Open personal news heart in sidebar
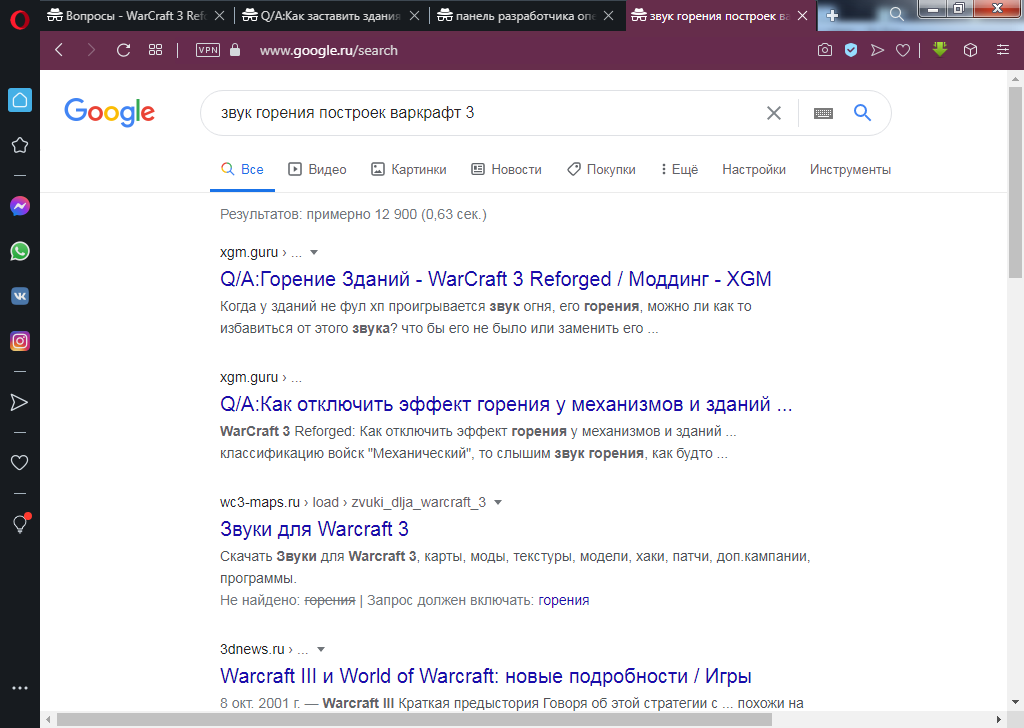 click(20, 463)
